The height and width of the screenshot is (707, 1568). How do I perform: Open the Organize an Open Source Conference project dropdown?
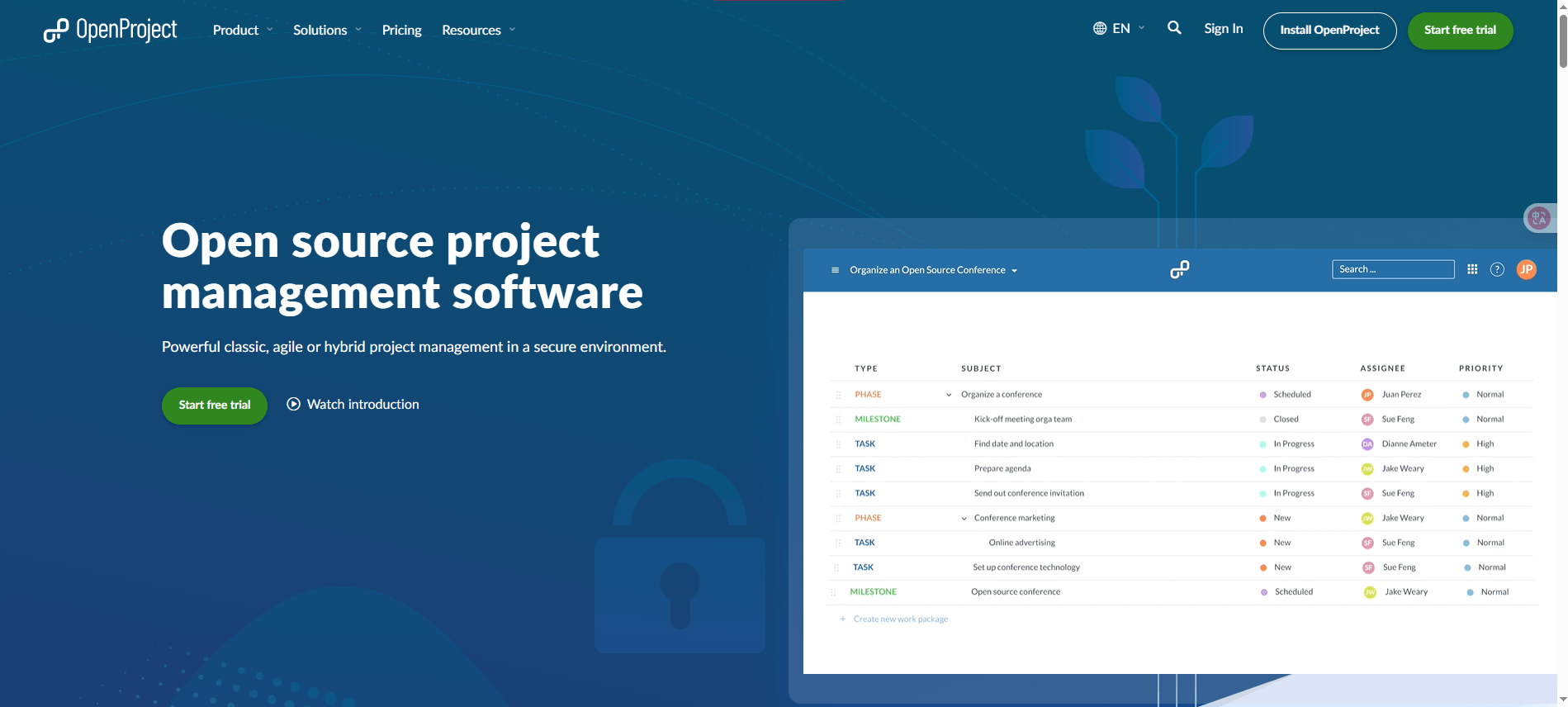(x=933, y=270)
